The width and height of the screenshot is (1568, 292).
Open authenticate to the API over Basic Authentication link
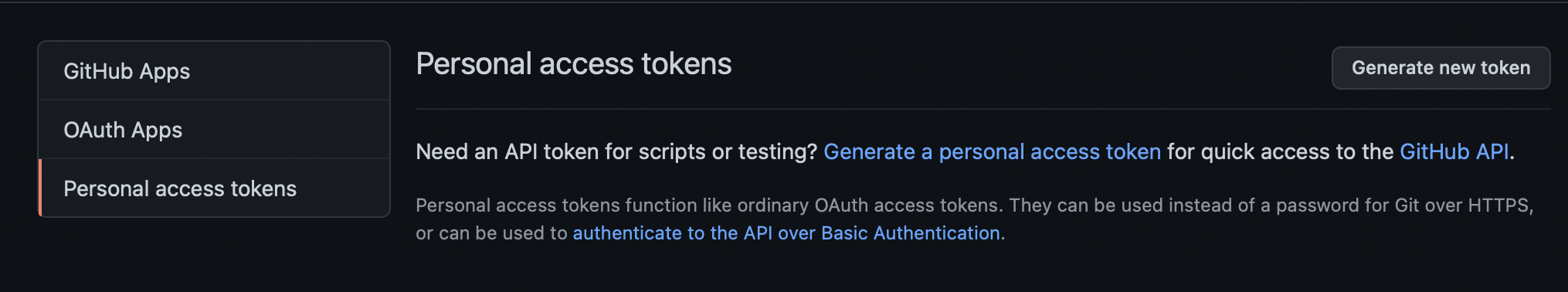(786, 233)
